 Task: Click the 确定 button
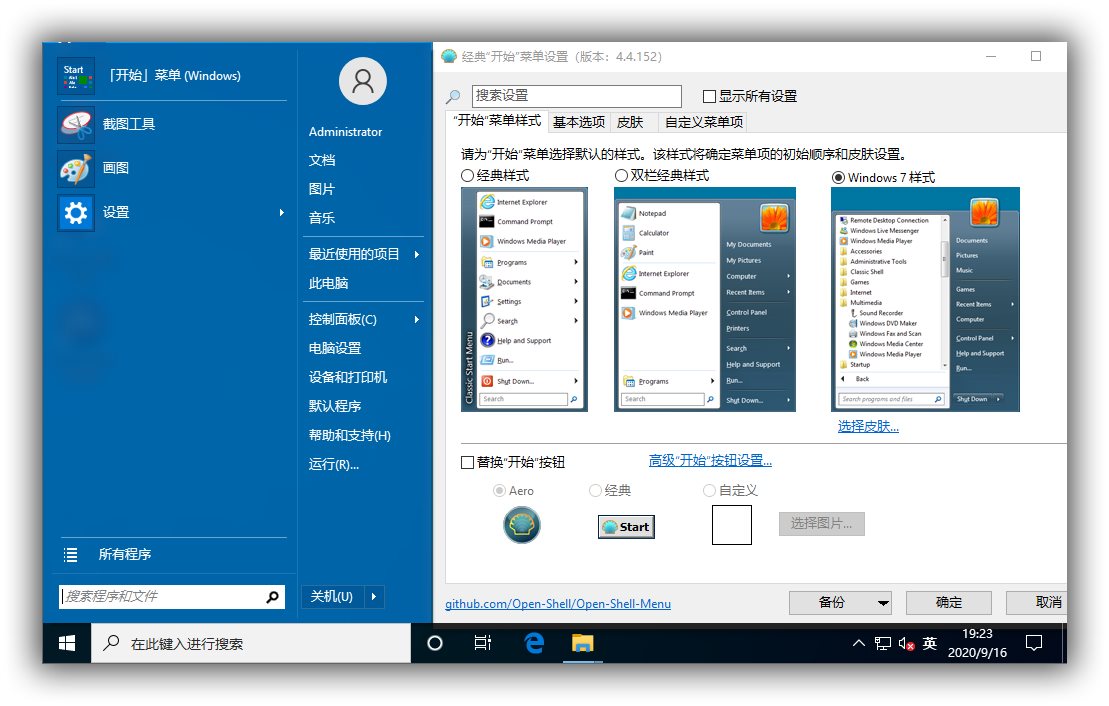coord(948,603)
